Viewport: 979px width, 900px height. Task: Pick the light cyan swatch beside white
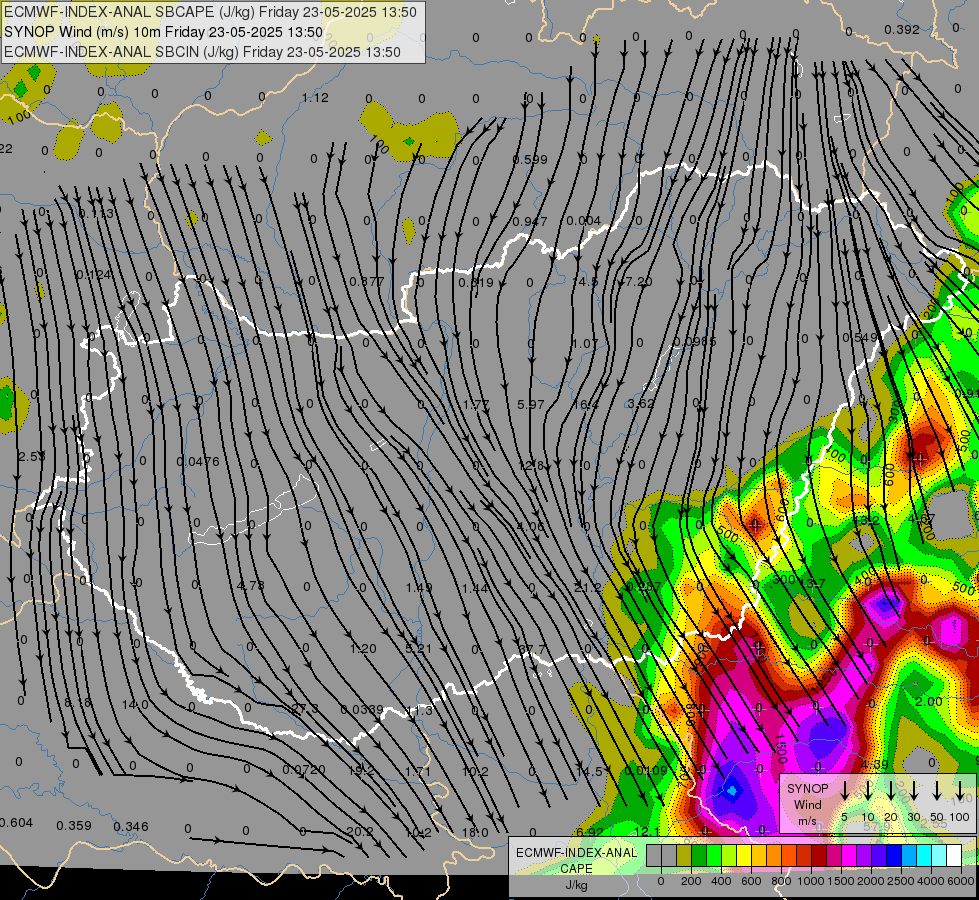pos(939,856)
